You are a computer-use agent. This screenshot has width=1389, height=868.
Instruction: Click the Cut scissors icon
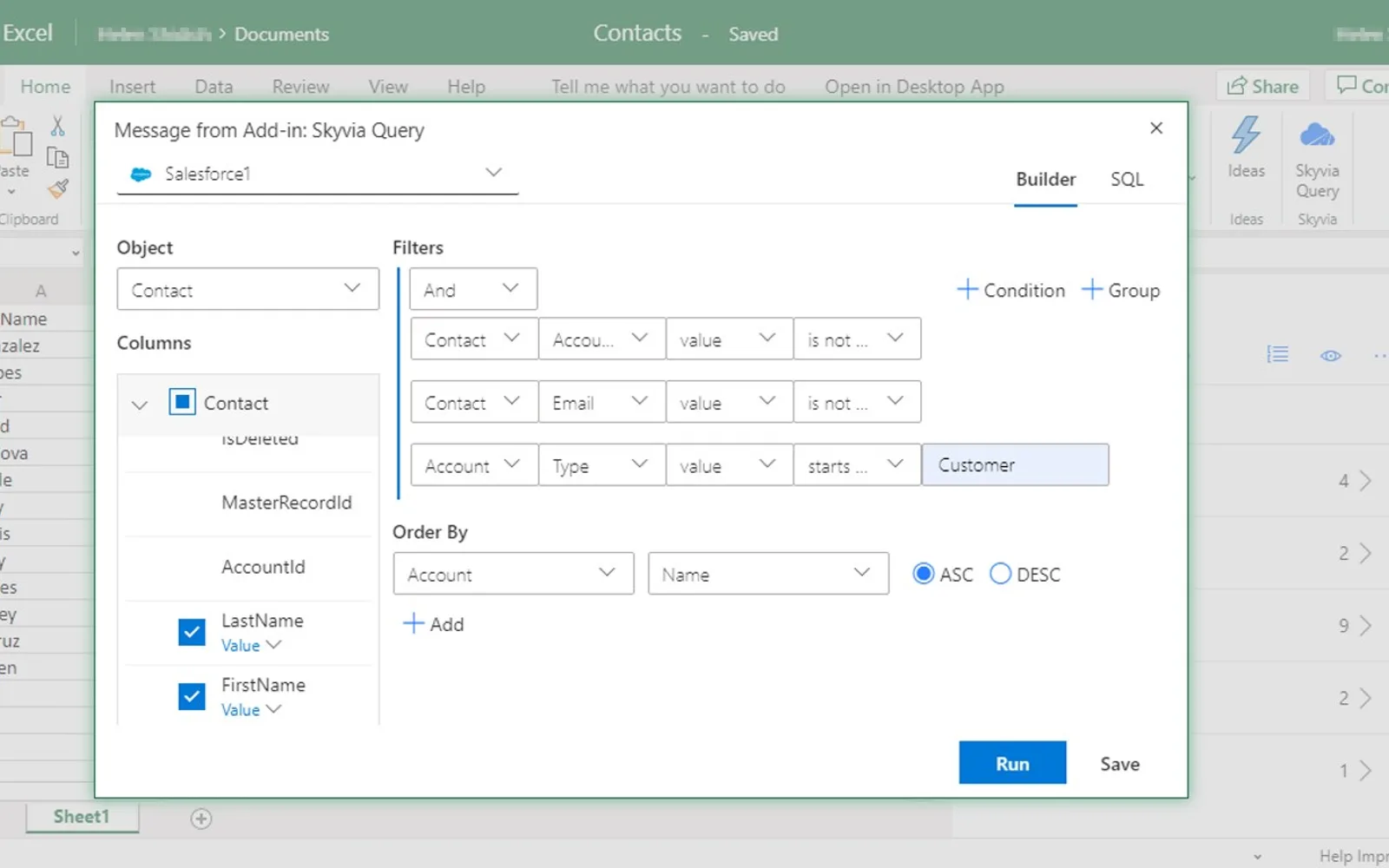[57, 126]
